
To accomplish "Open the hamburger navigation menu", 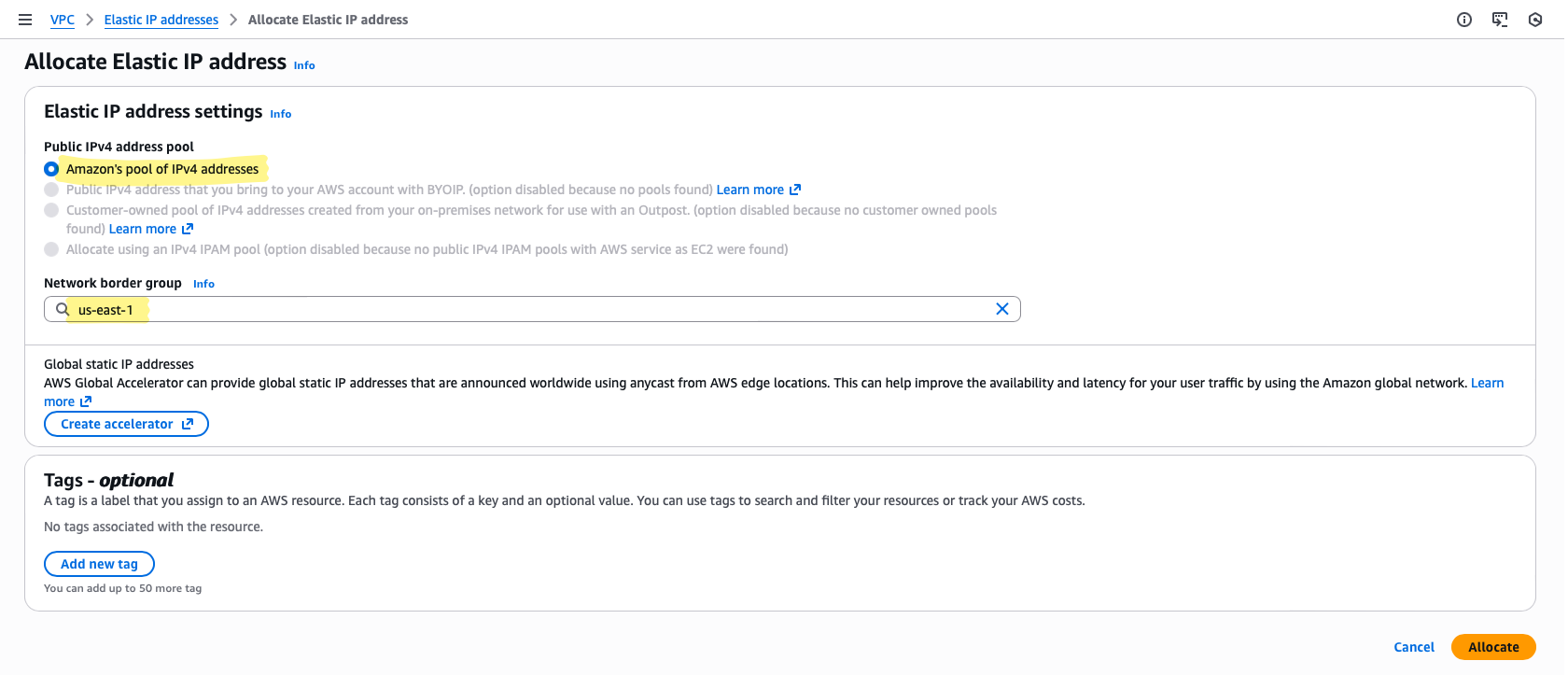I will 25,20.
